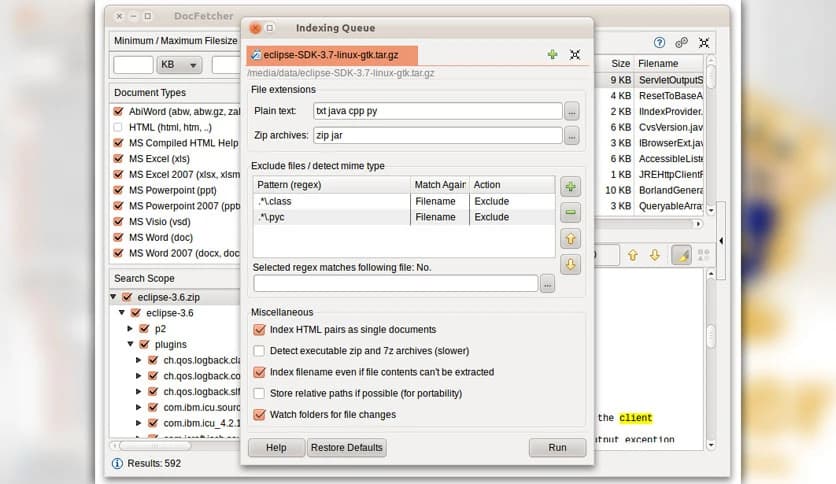Viewport: 836px width, 484px height.
Task: Expand the com.ibm.icu.source tree node
Action: pyautogui.click(x=139, y=407)
